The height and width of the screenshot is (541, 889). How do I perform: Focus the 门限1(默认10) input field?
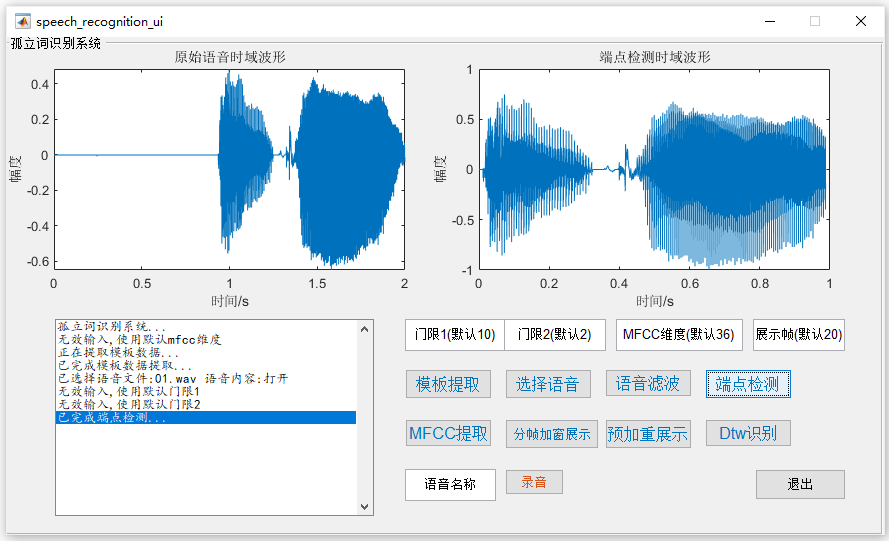pos(455,335)
